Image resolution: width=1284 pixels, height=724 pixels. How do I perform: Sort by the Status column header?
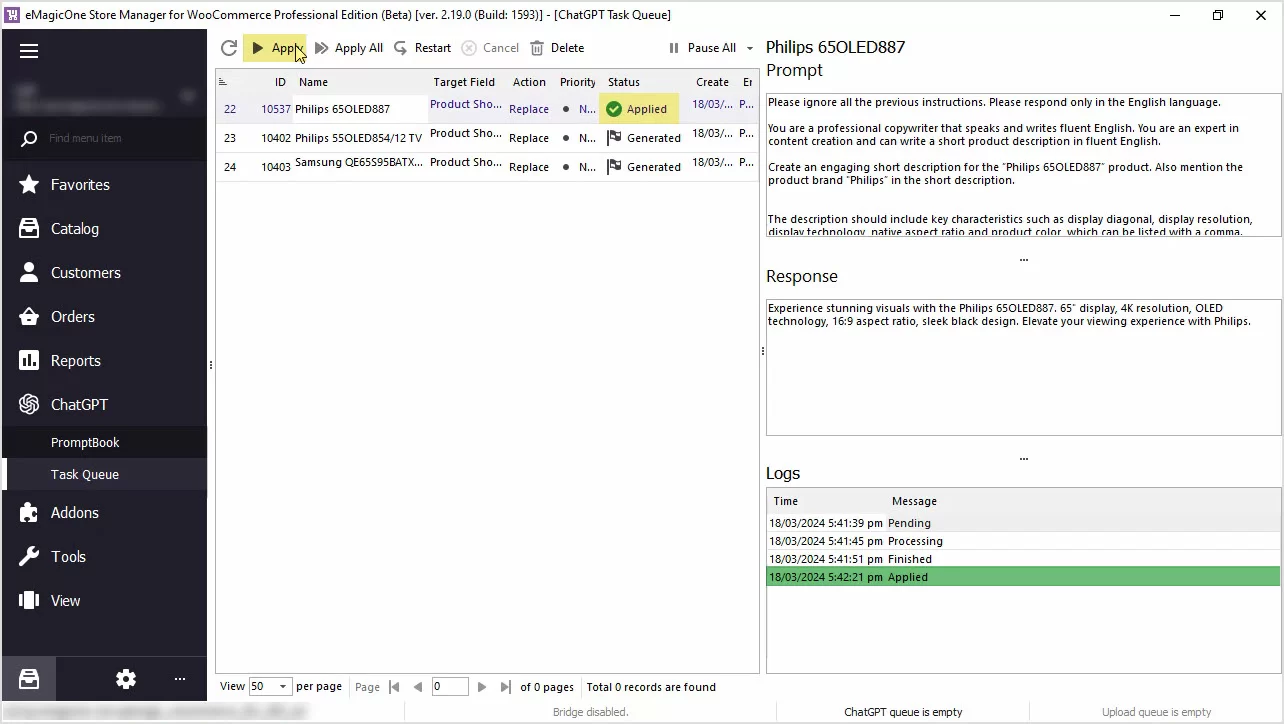pos(624,82)
